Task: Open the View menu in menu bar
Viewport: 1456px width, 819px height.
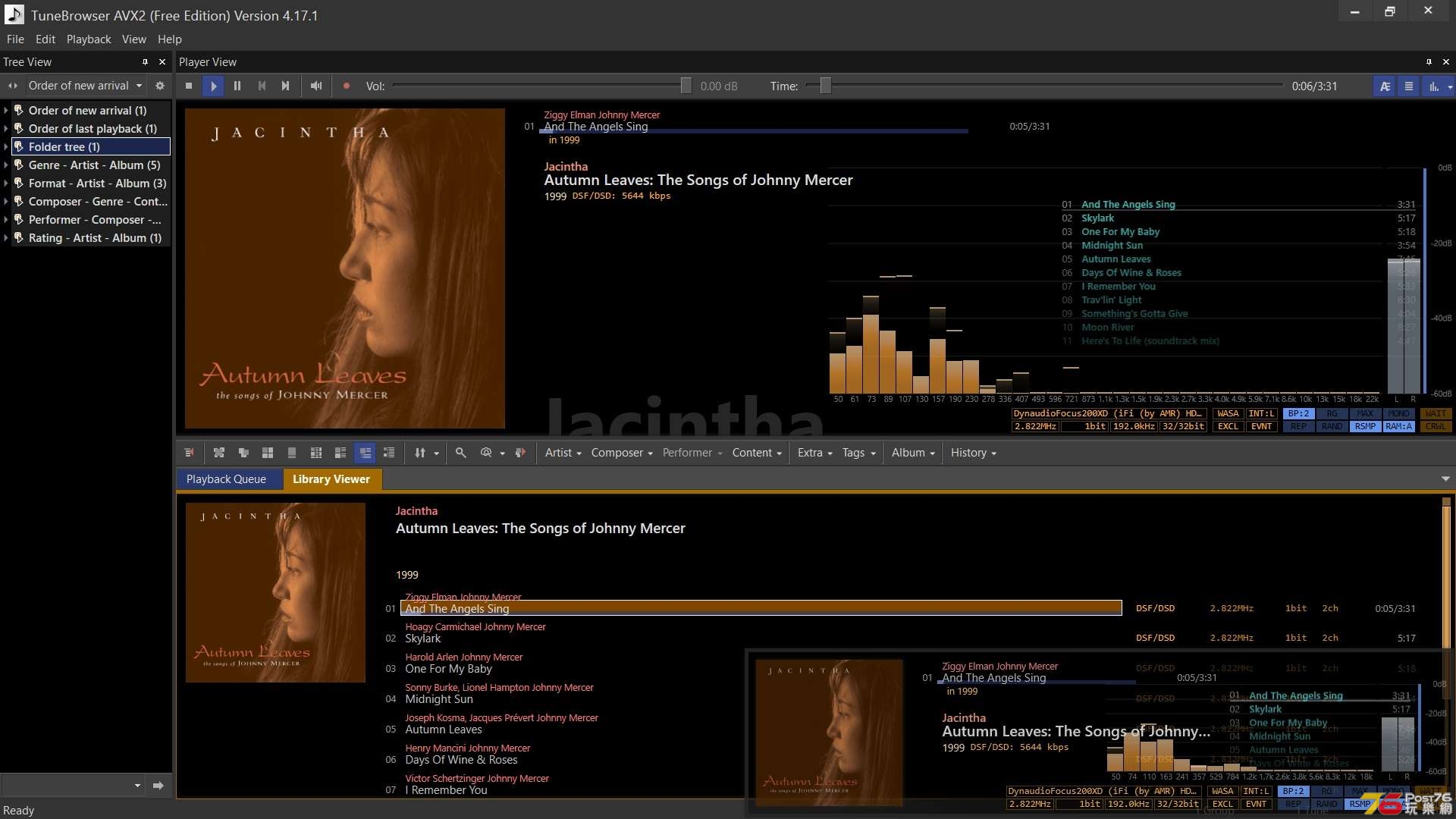Action: coord(133,39)
